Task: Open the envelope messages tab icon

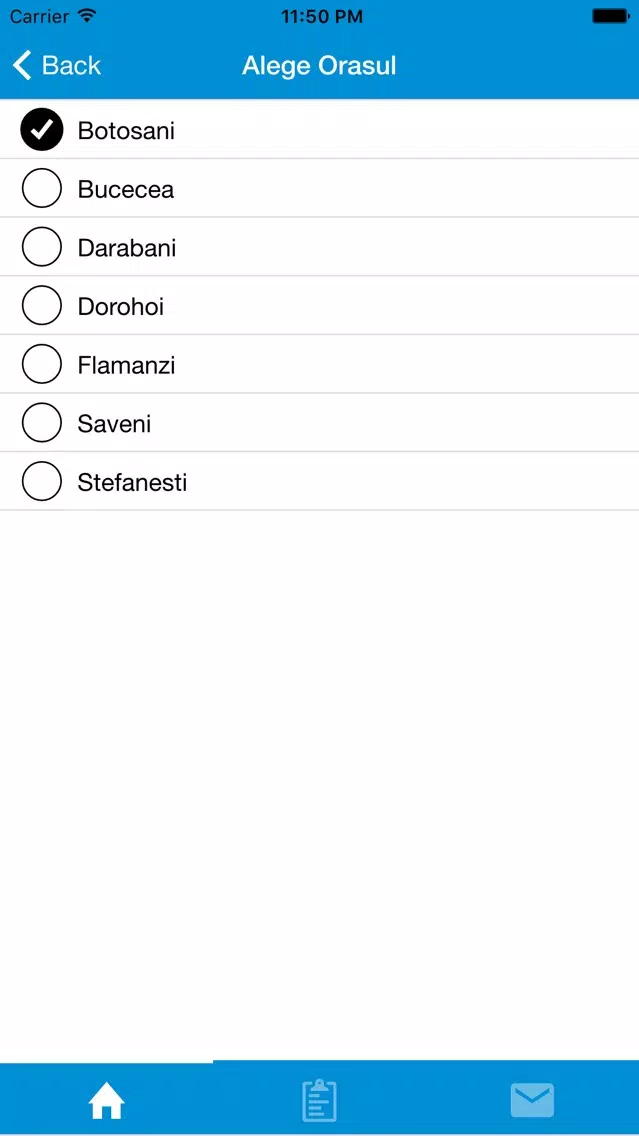Action: [x=532, y=1100]
